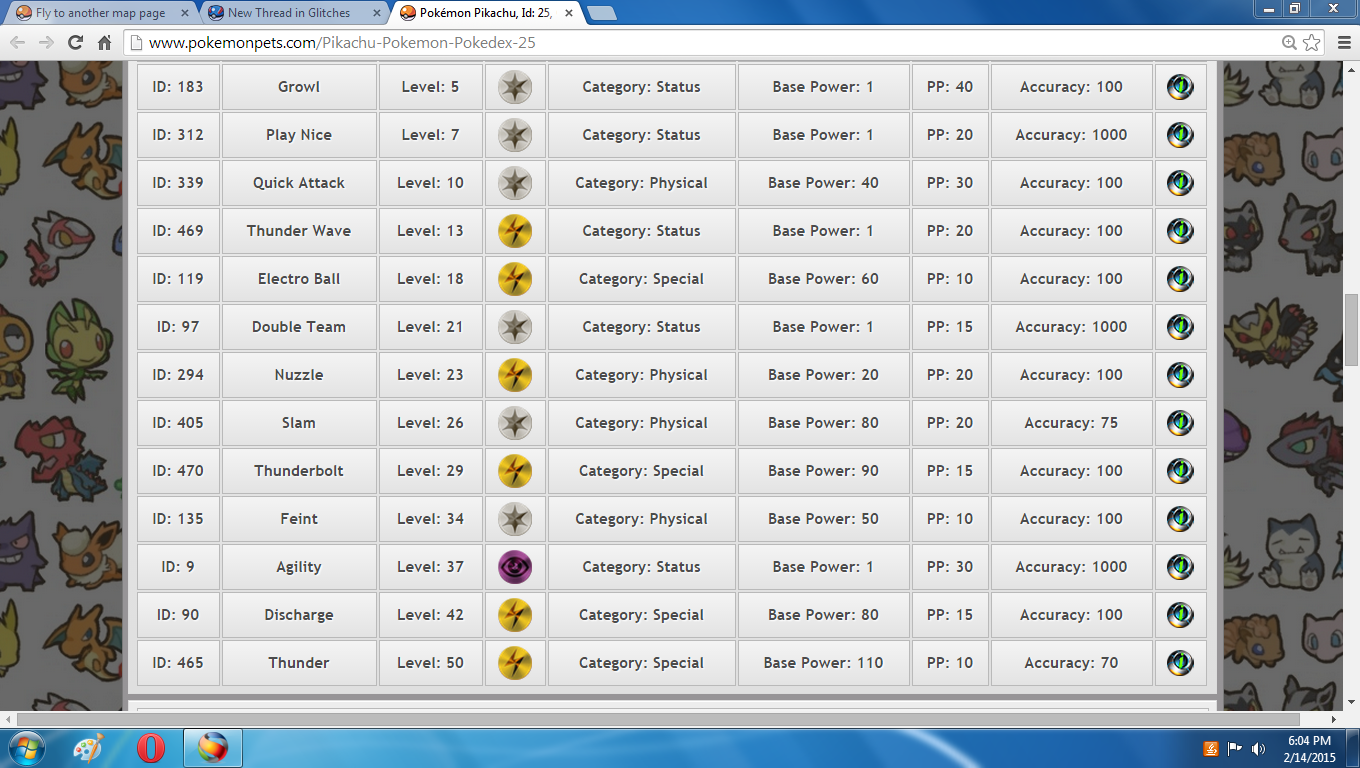Click the Action Center flag icon in the tray
Screen dimensions: 1360x768
click(1234, 748)
